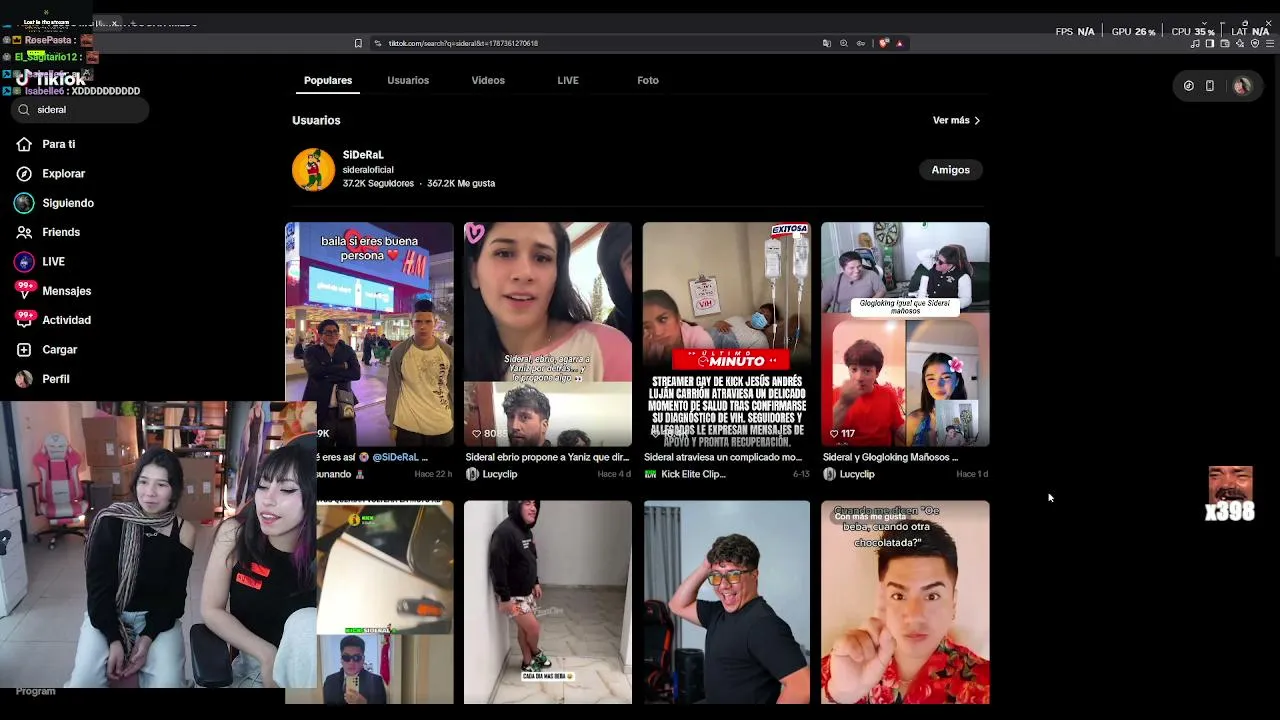Open the Friends people icon
Screen dimensions: 1280x720
(x=24, y=232)
